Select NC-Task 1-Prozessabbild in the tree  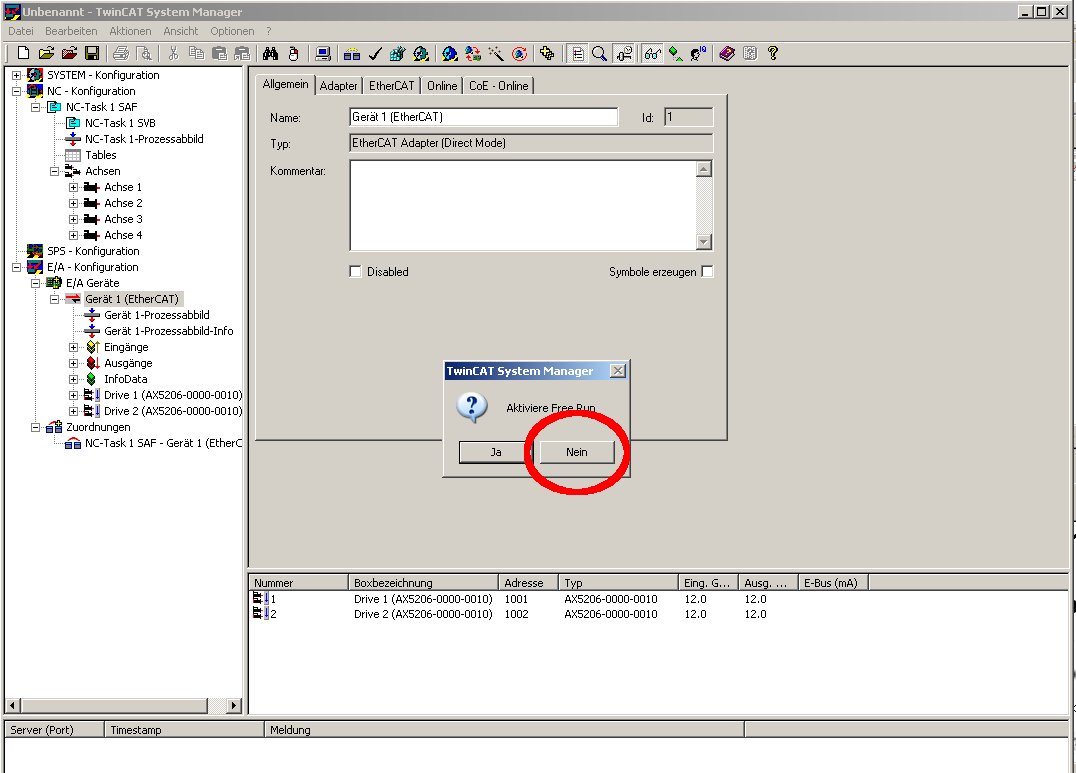pyautogui.click(x=144, y=139)
